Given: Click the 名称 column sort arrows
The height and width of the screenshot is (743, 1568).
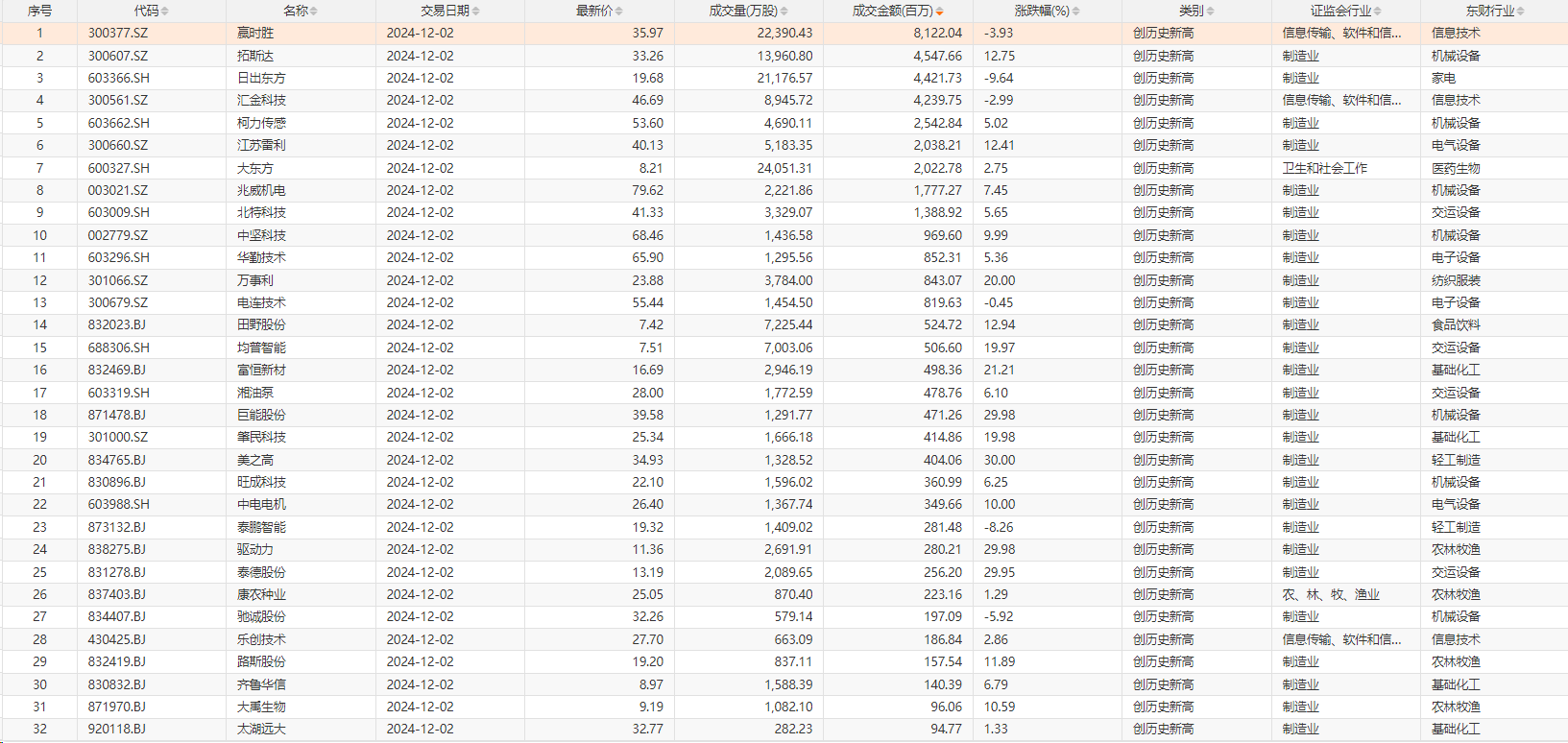Looking at the screenshot, I should pyautogui.click(x=314, y=12).
